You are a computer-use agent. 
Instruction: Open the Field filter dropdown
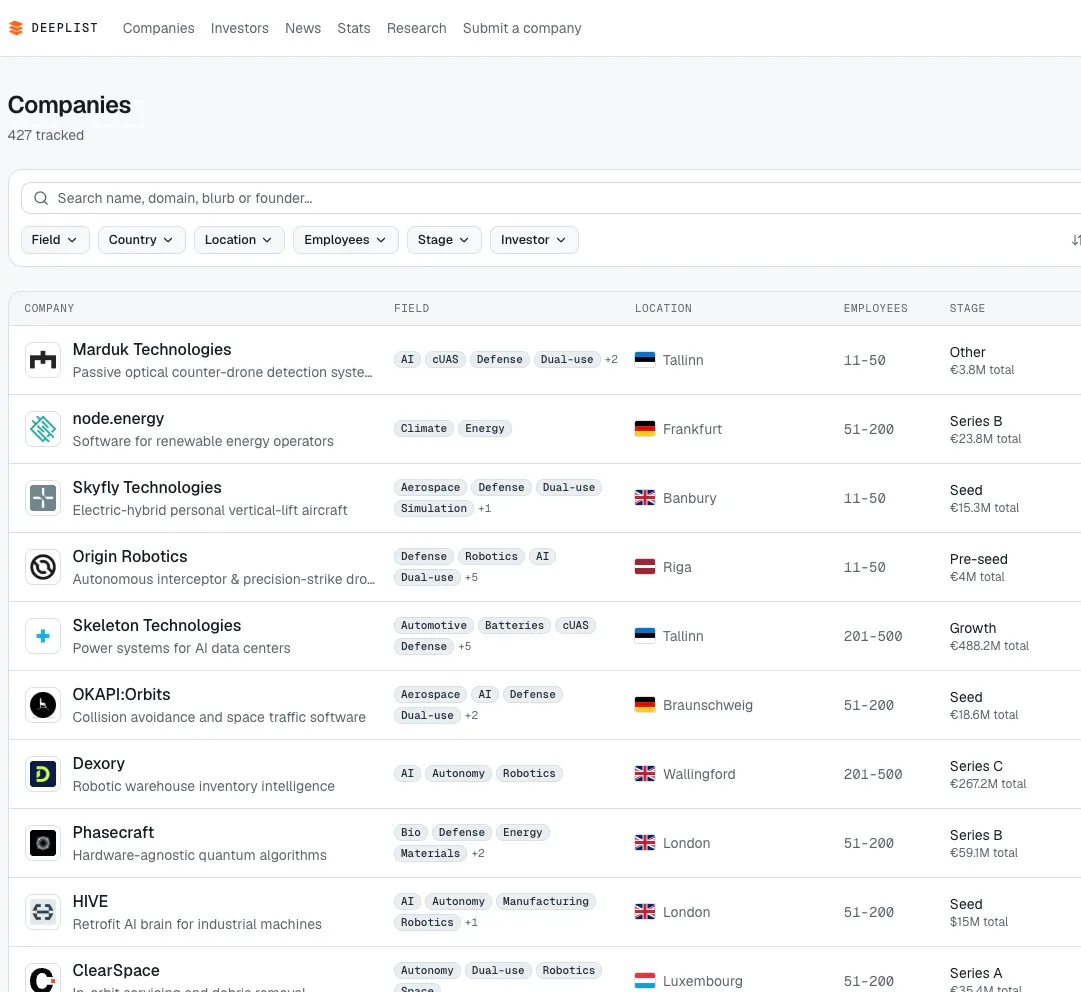coord(55,240)
